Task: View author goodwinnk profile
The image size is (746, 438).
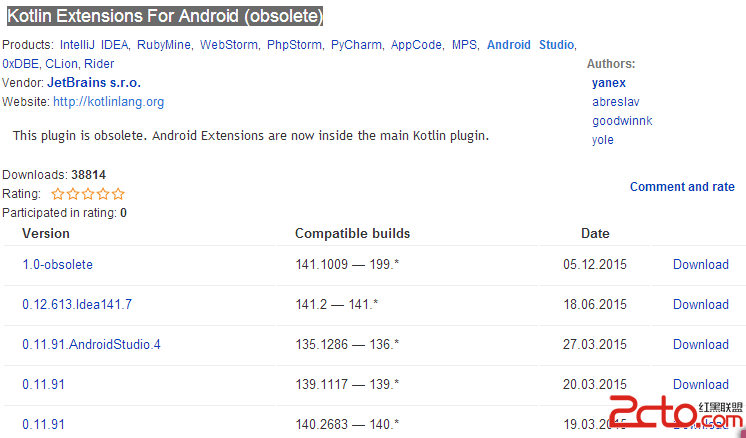Action: pos(622,121)
